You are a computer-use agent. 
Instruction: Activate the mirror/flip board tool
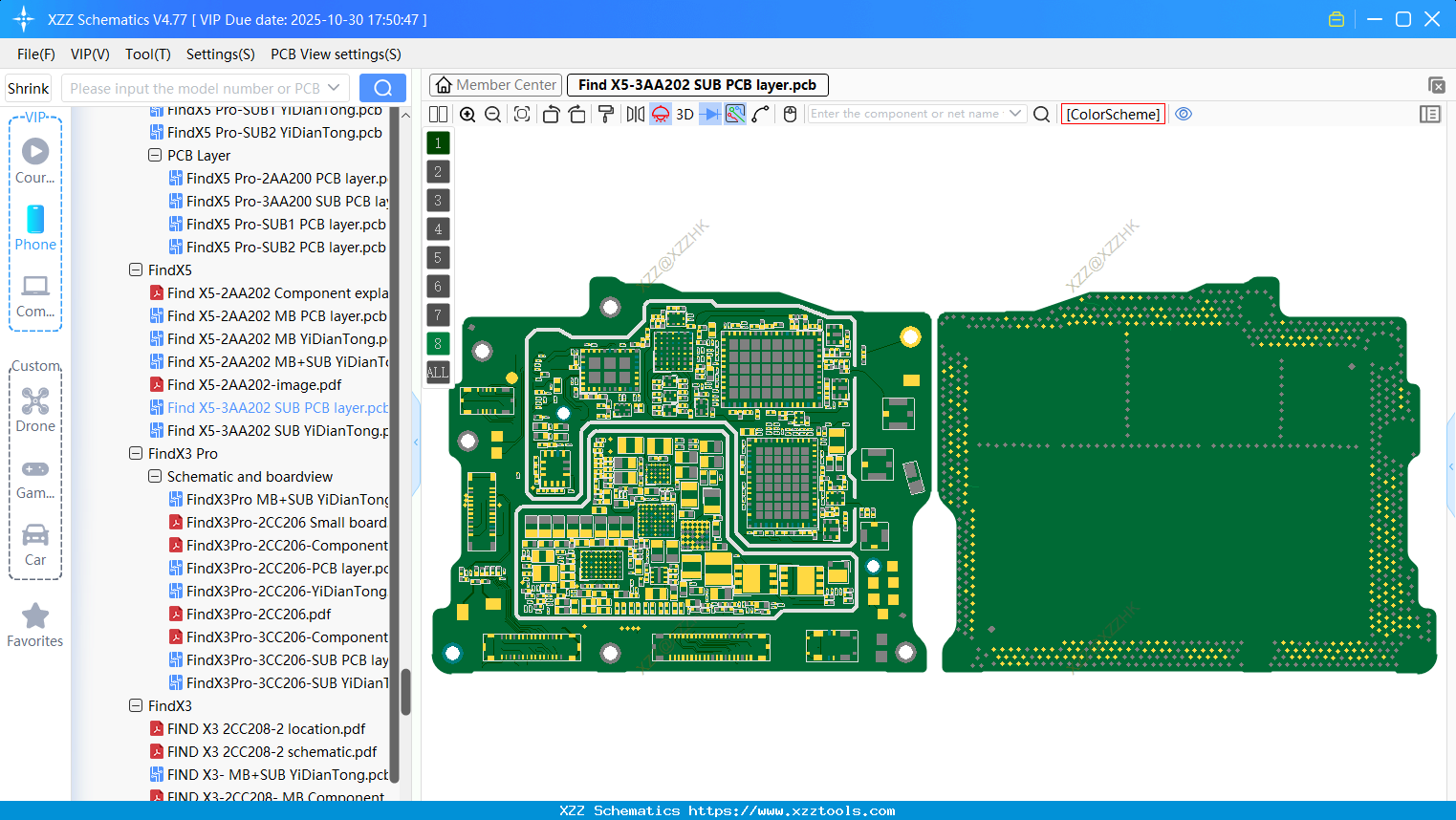(x=637, y=114)
